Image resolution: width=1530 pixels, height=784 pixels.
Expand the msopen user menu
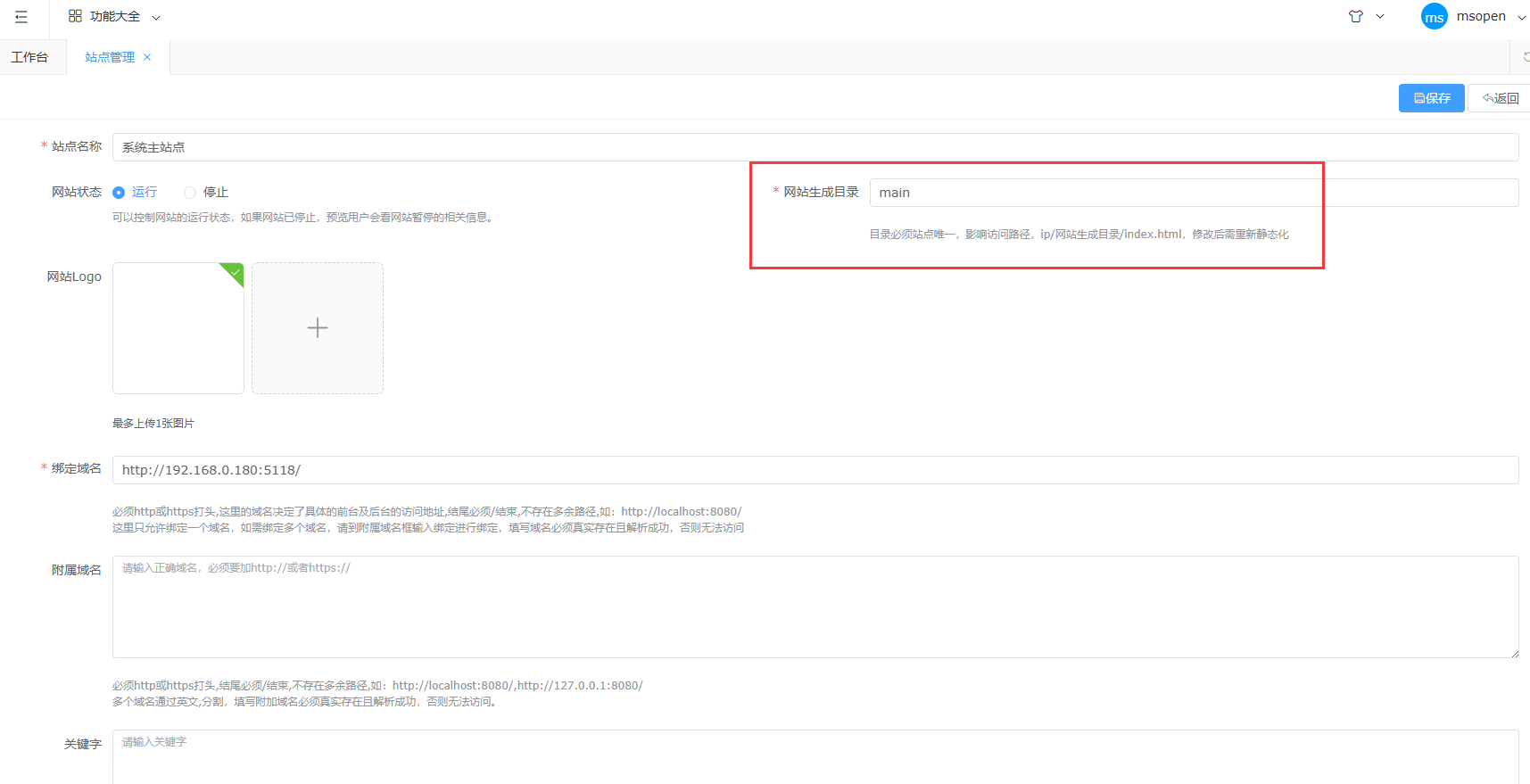point(1521,18)
